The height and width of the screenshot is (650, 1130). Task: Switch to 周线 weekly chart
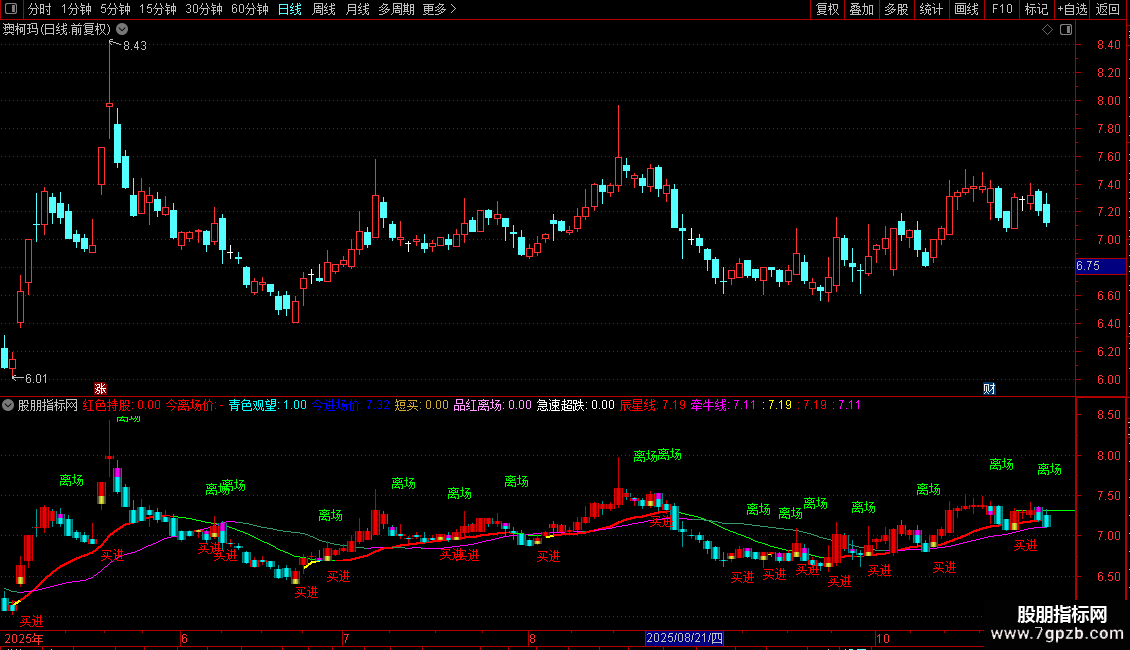pyautogui.click(x=324, y=9)
